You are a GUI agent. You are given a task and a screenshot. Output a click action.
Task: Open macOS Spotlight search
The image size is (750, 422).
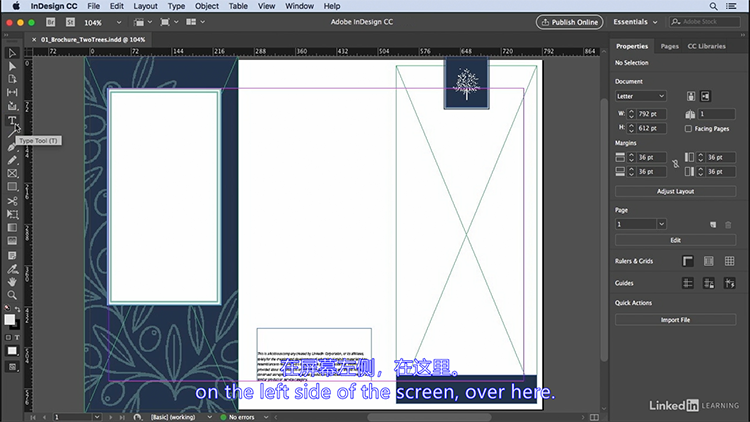click(x=713, y=6)
